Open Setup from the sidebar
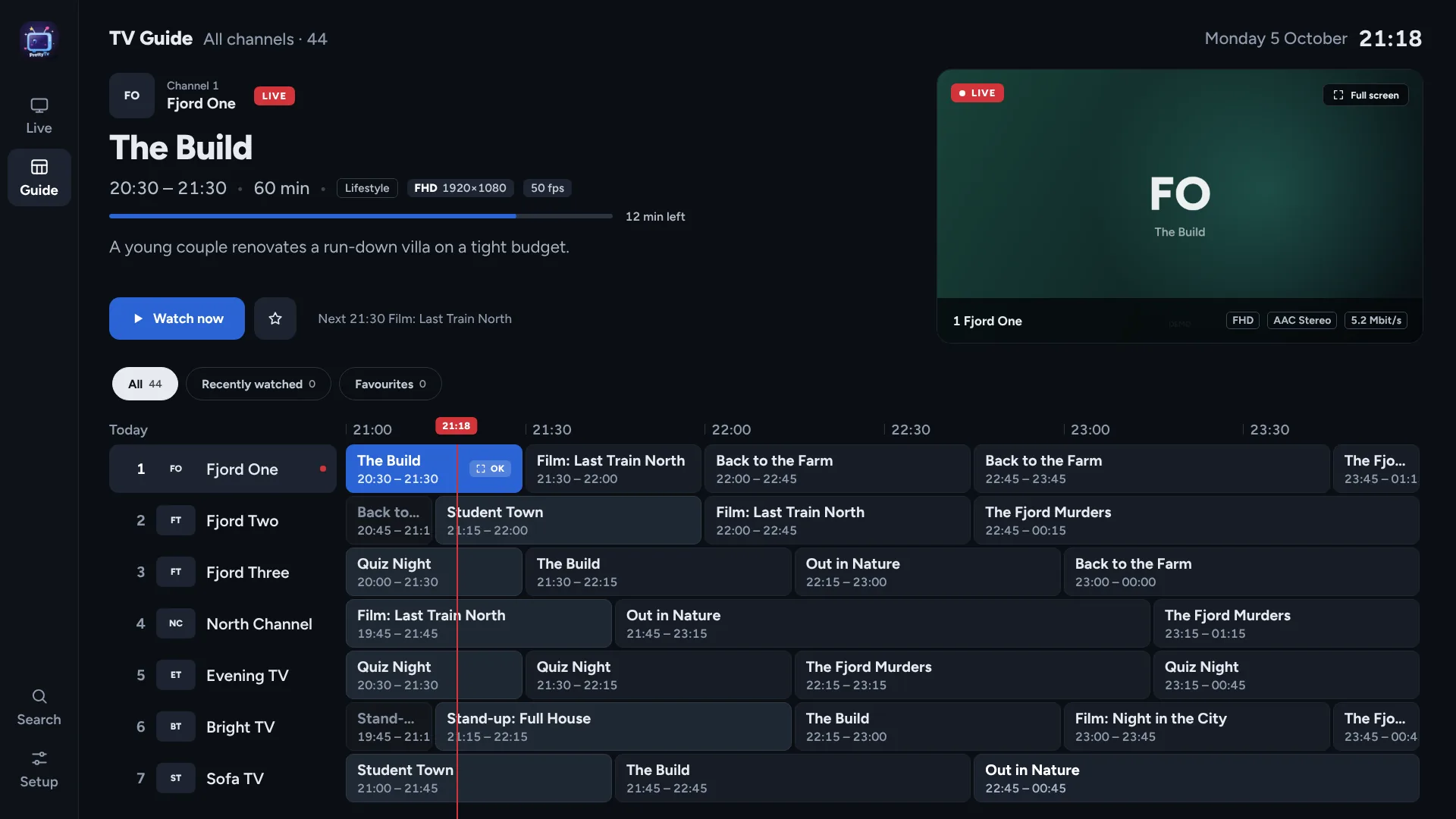The width and height of the screenshot is (1456, 819). click(39, 769)
